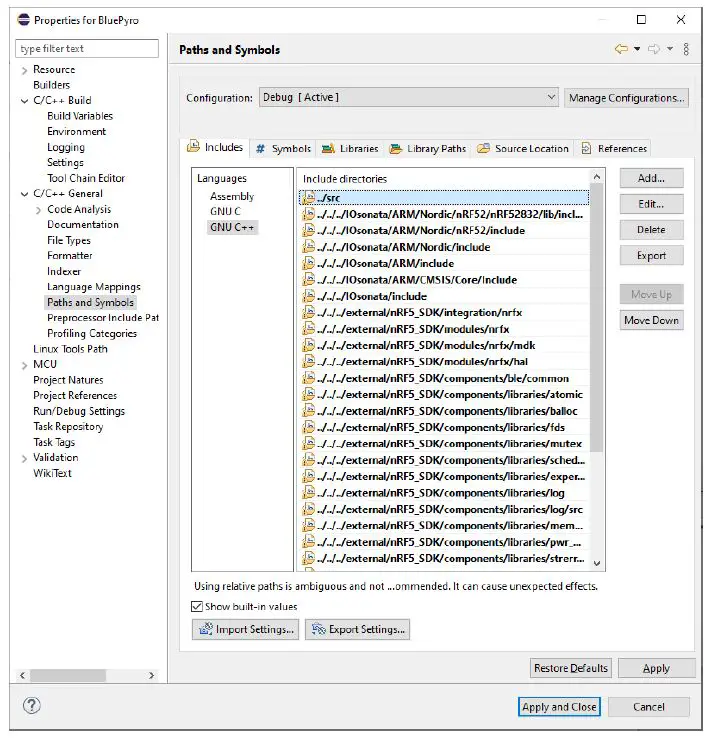The width and height of the screenshot is (717, 740).
Task: Open back history dropdown arrow
Action: (637, 49)
